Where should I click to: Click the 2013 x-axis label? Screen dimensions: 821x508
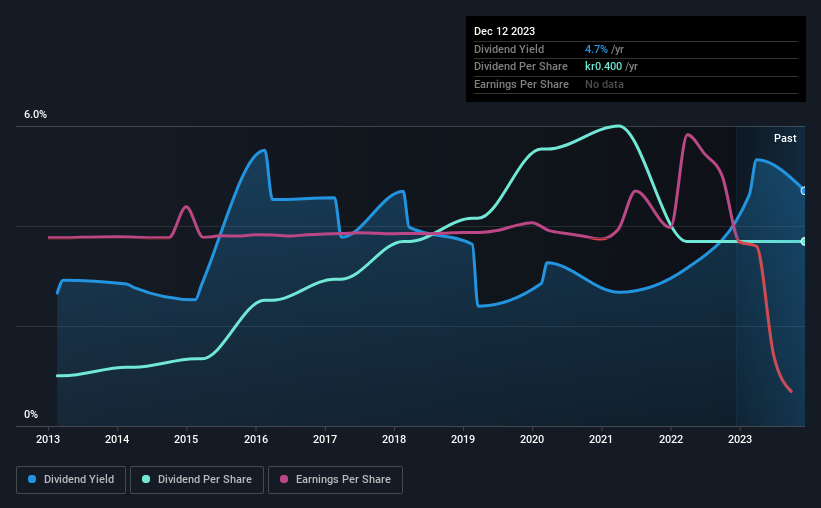pos(48,439)
